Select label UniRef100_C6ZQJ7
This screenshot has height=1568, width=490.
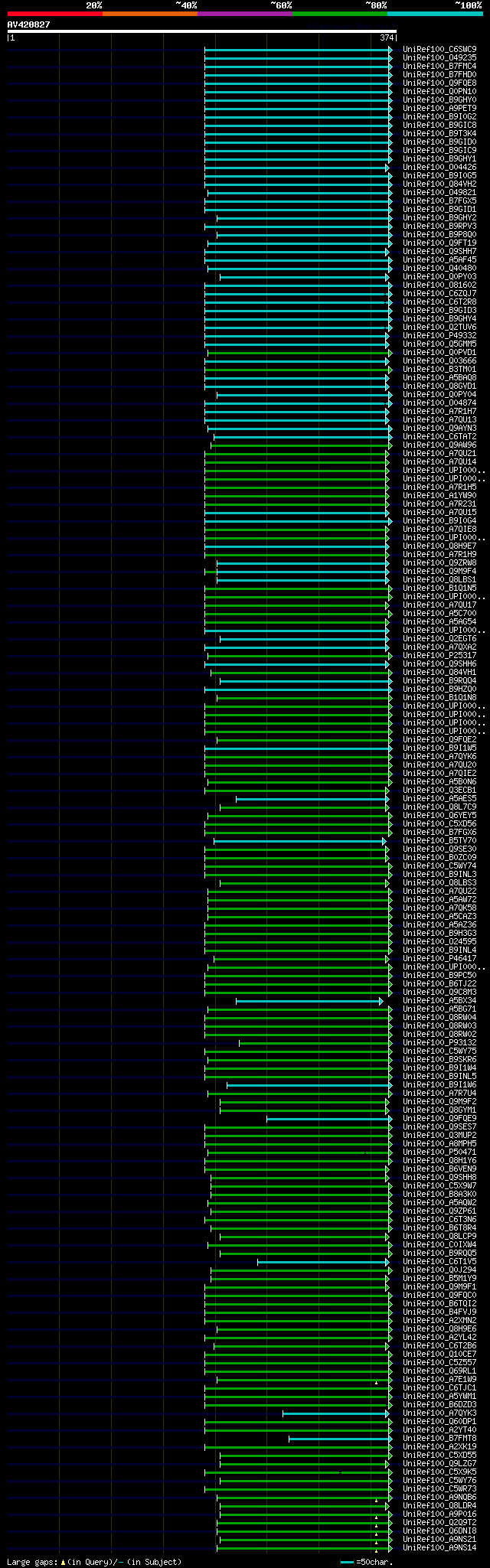pos(439,293)
